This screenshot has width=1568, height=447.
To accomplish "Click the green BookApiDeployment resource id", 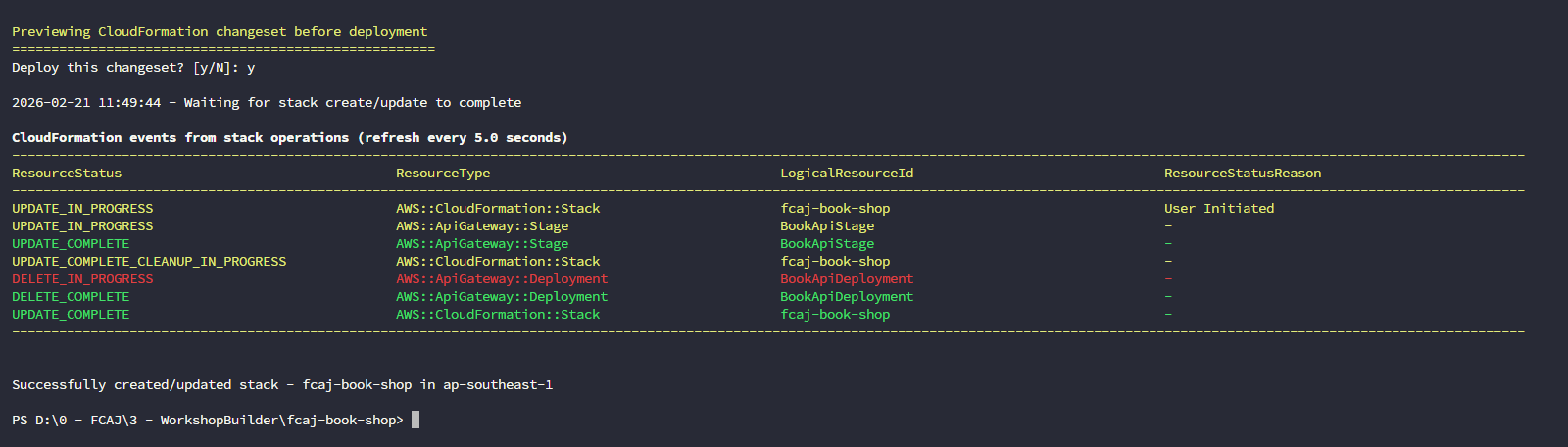I will point(847,297).
